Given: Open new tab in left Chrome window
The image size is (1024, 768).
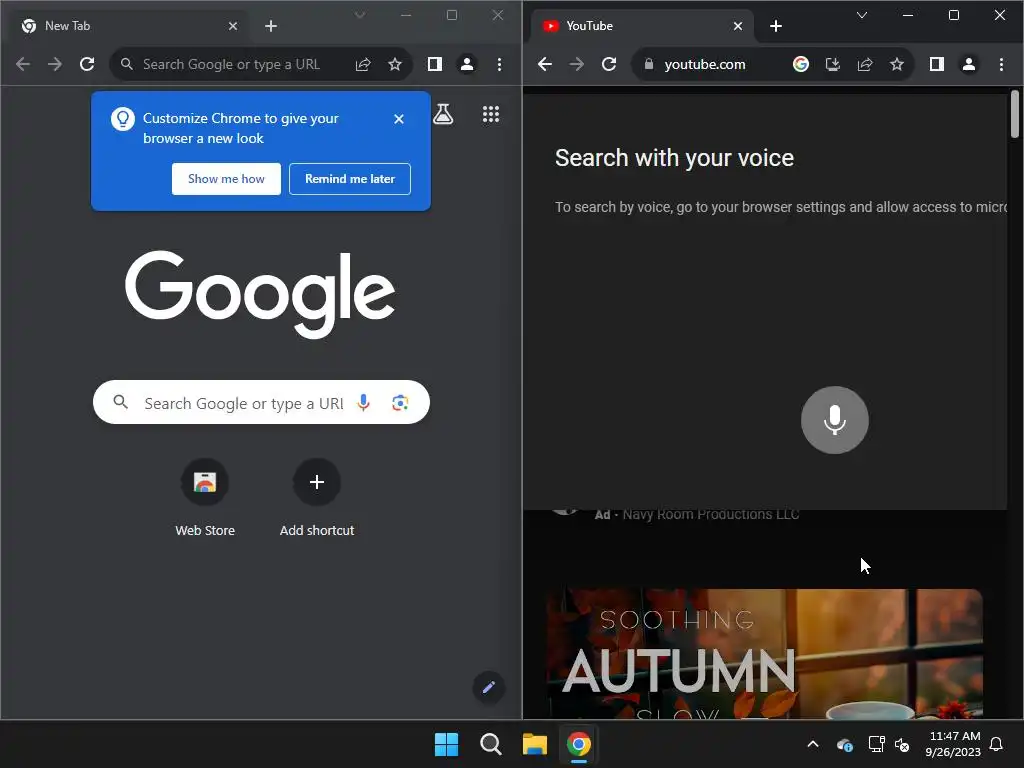Looking at the screenshot, I should tap(271, 26).
